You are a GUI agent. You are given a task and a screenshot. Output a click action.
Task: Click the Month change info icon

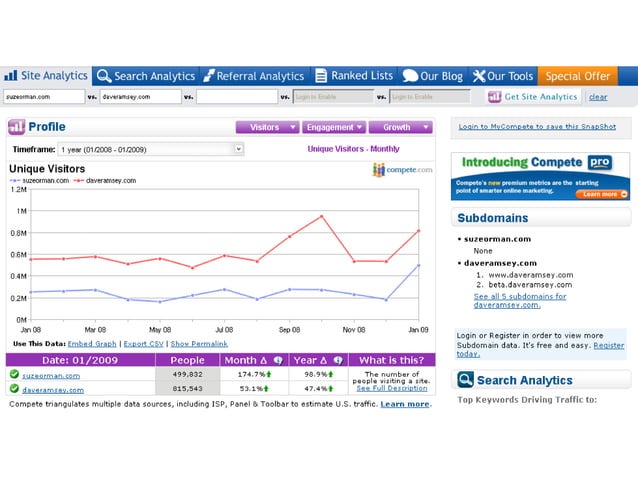(x=278, y=360)
